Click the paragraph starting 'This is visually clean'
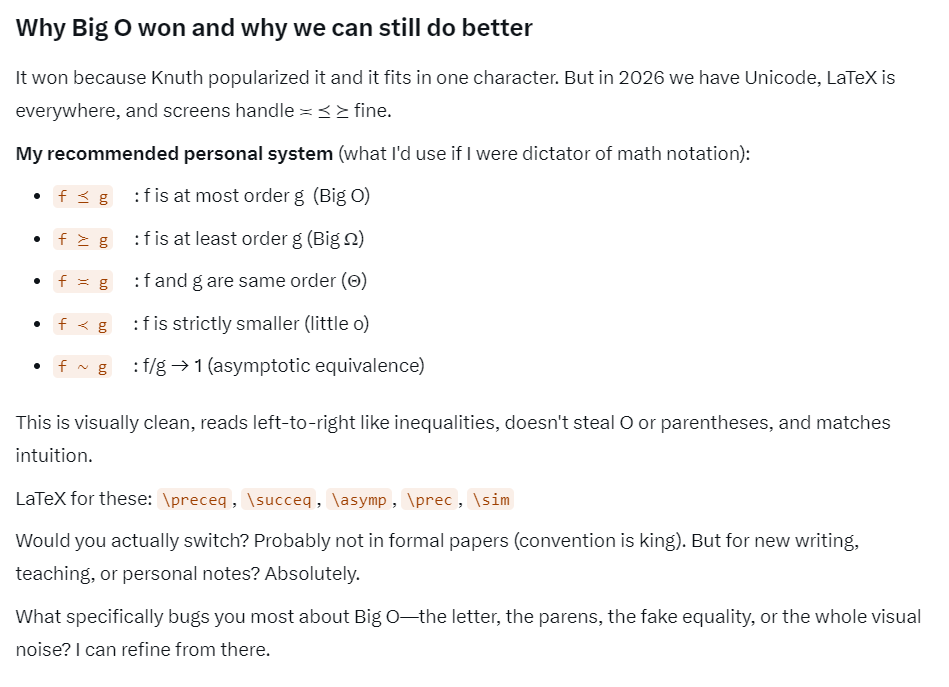This screenshot has height=687, width=949. pyautogui.click(x=452, y=423)
